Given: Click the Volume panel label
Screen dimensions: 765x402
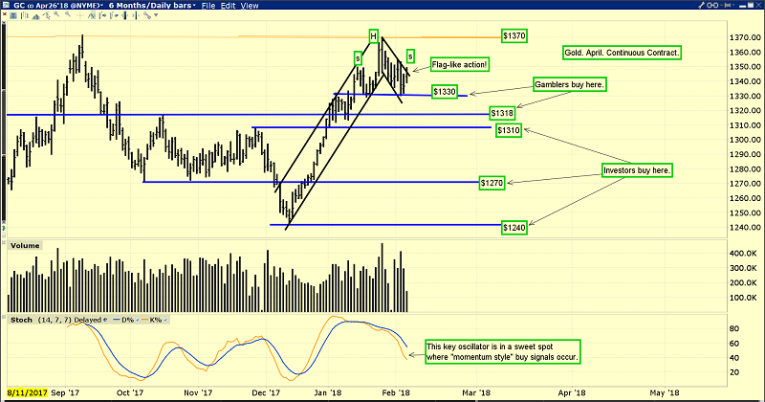Looking at the screenshot, I should click(x=25, y=246).
